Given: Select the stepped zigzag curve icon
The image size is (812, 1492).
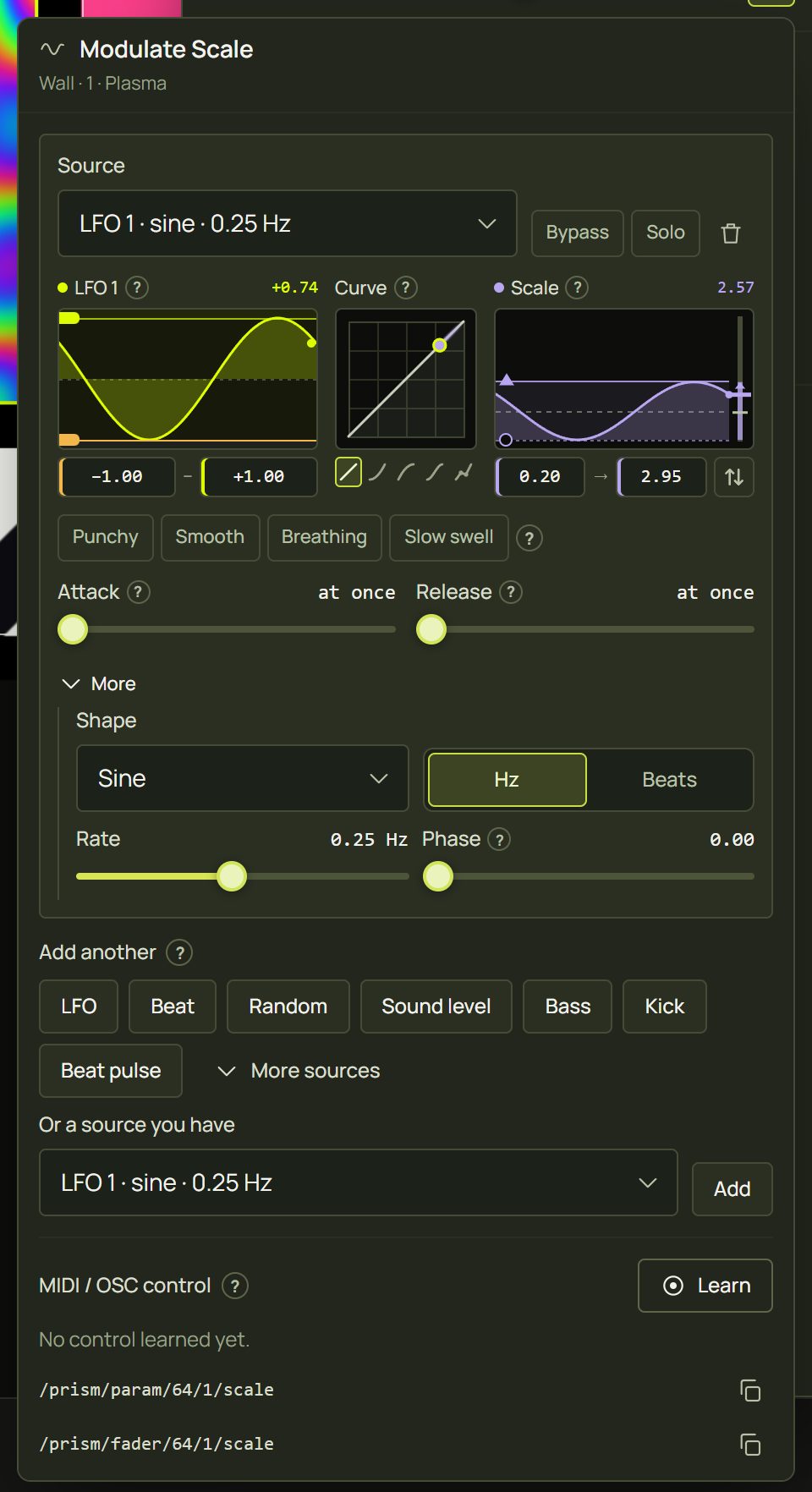Looking at the screenshot, I should (x=463, y=472).
